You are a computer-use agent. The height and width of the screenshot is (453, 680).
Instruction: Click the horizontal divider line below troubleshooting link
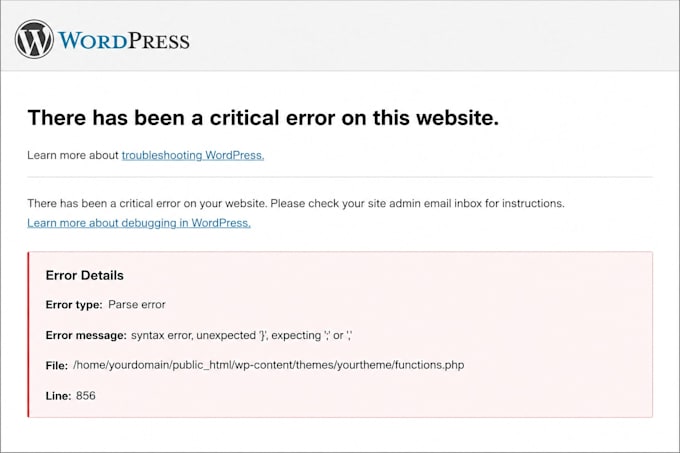pos(340,177)
